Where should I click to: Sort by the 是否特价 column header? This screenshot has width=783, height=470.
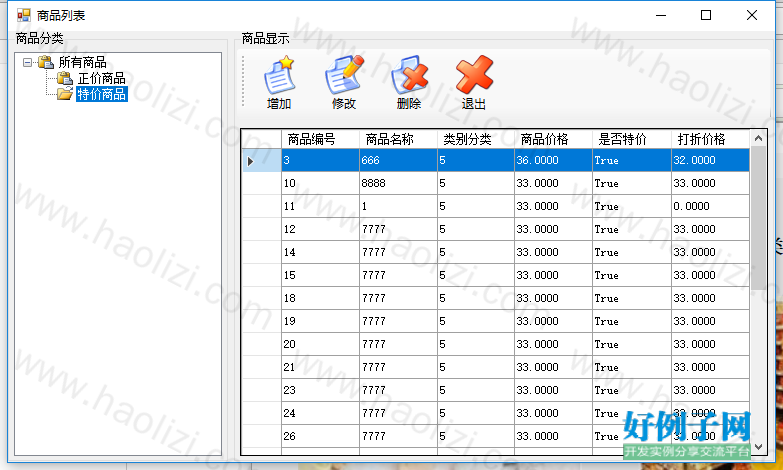632,139
